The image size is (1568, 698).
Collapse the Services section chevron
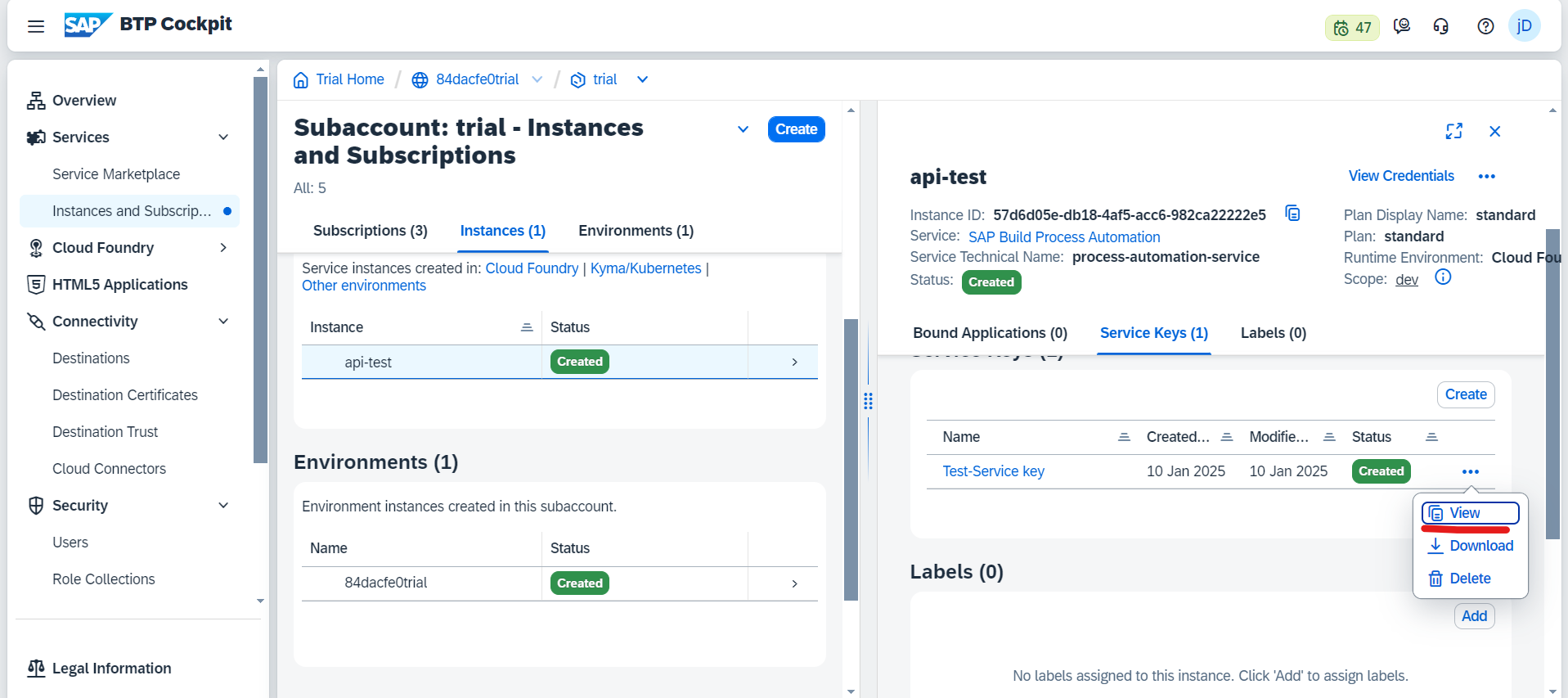pyautogui.click(x=223, y=137)
